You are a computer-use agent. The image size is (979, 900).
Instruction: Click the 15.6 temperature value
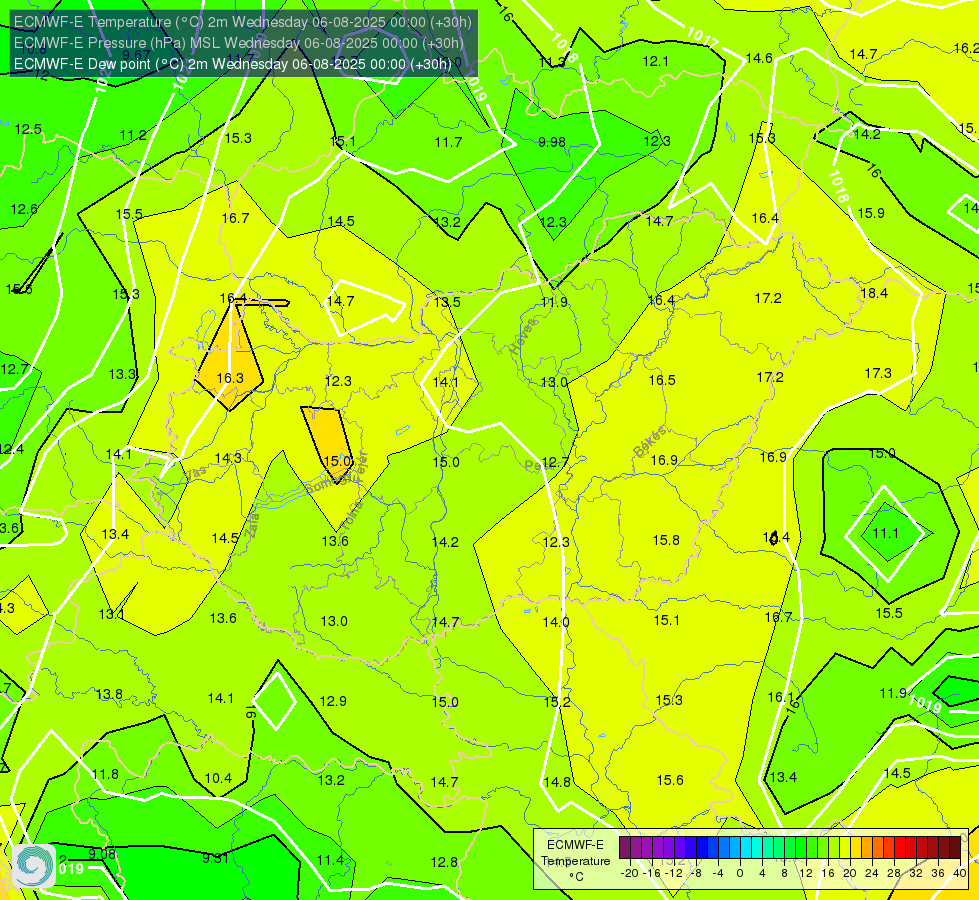[670, 780]
